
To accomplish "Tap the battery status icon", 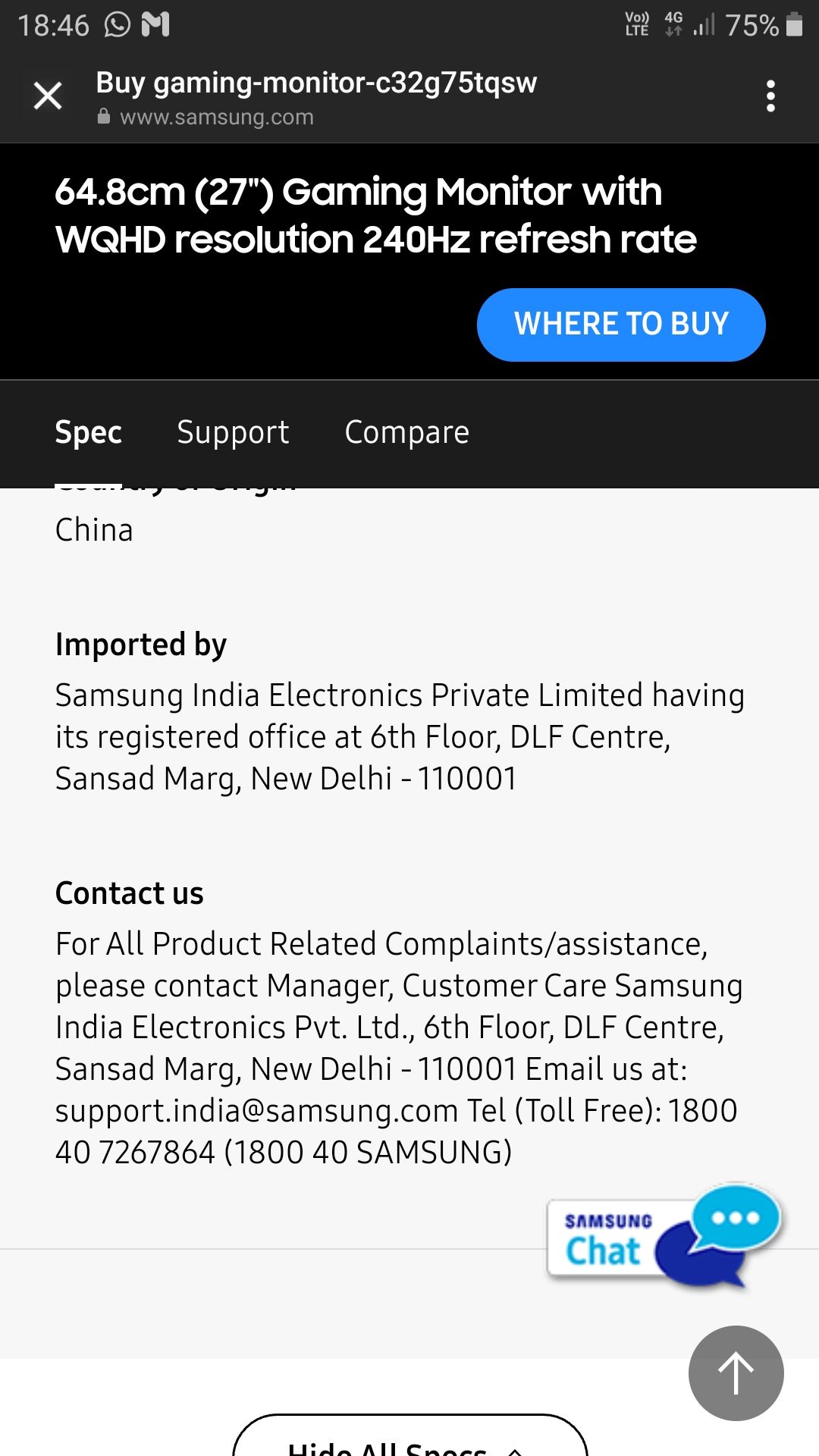I will point(794,24).
